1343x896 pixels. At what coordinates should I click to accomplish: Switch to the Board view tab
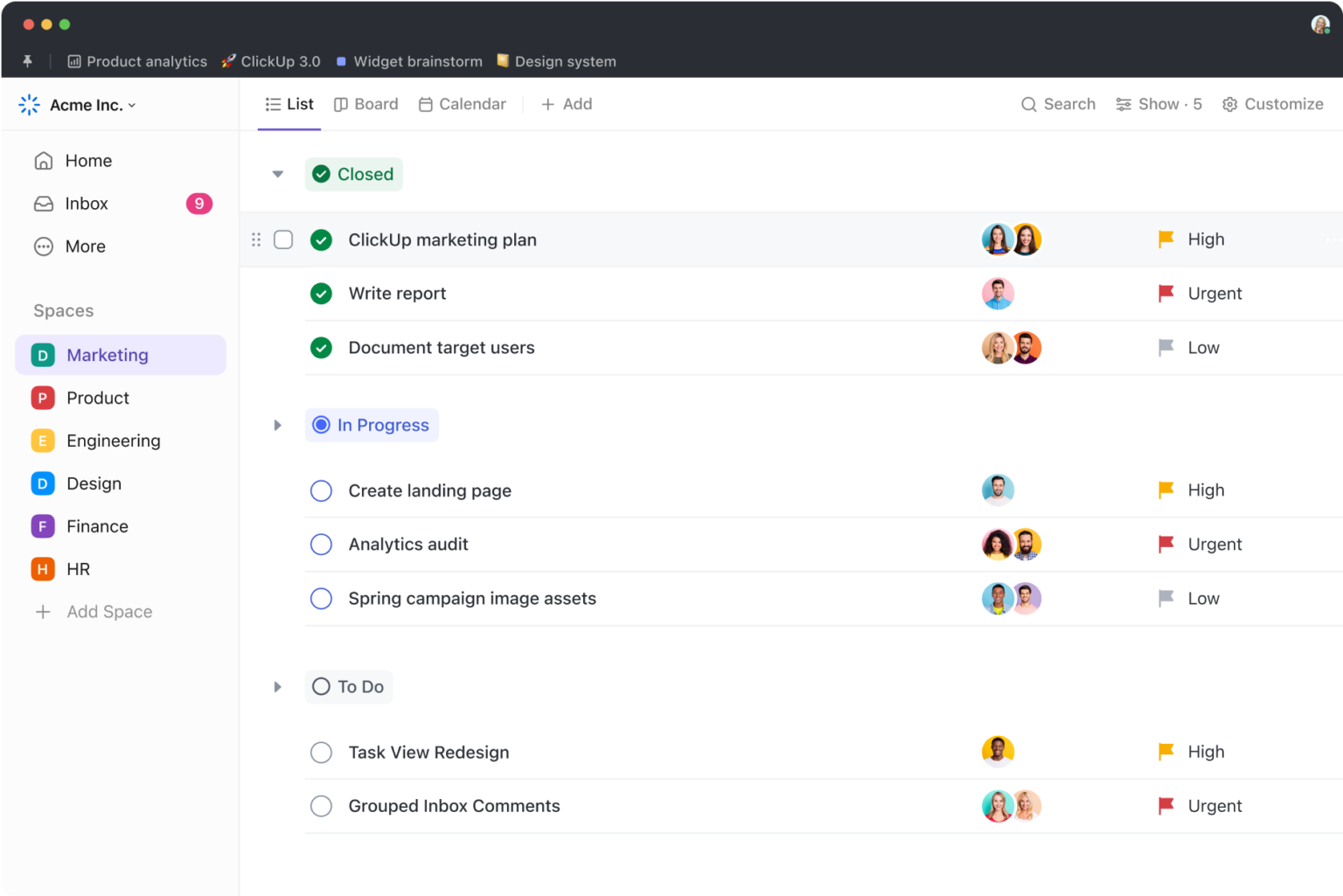click(366, 104)
